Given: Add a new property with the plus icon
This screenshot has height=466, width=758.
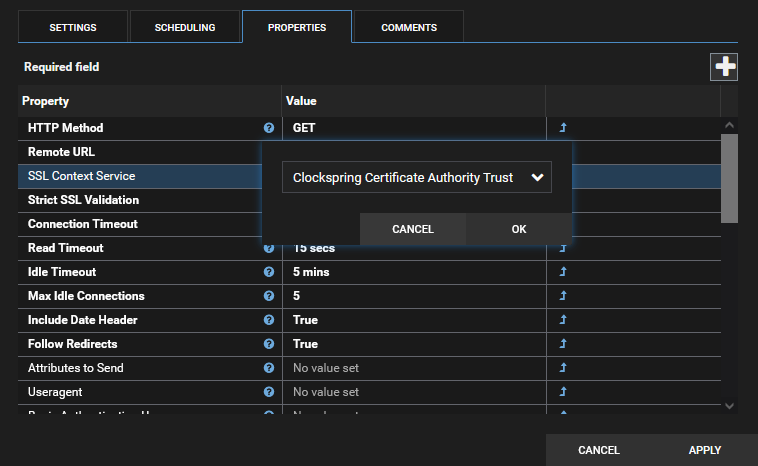Looking at the screenshot, I should (x=724, y=67).
